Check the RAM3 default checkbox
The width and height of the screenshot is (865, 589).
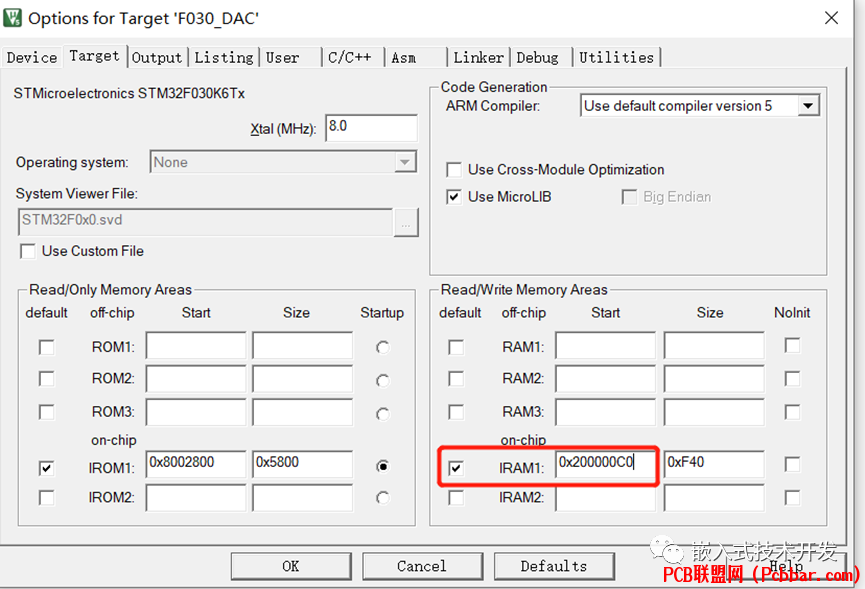[456, 412]
